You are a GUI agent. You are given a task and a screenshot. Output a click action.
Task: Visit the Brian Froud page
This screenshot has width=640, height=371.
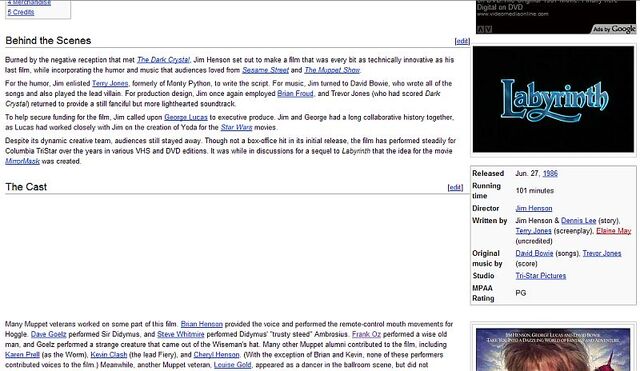click(x=295, y=93)
